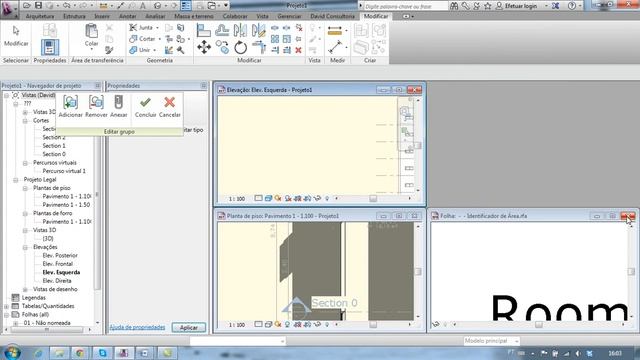Image resolution: width=640 pixels, height=360 pixels.
Task: Click the Array tool icon
Action: pos(275,39)
